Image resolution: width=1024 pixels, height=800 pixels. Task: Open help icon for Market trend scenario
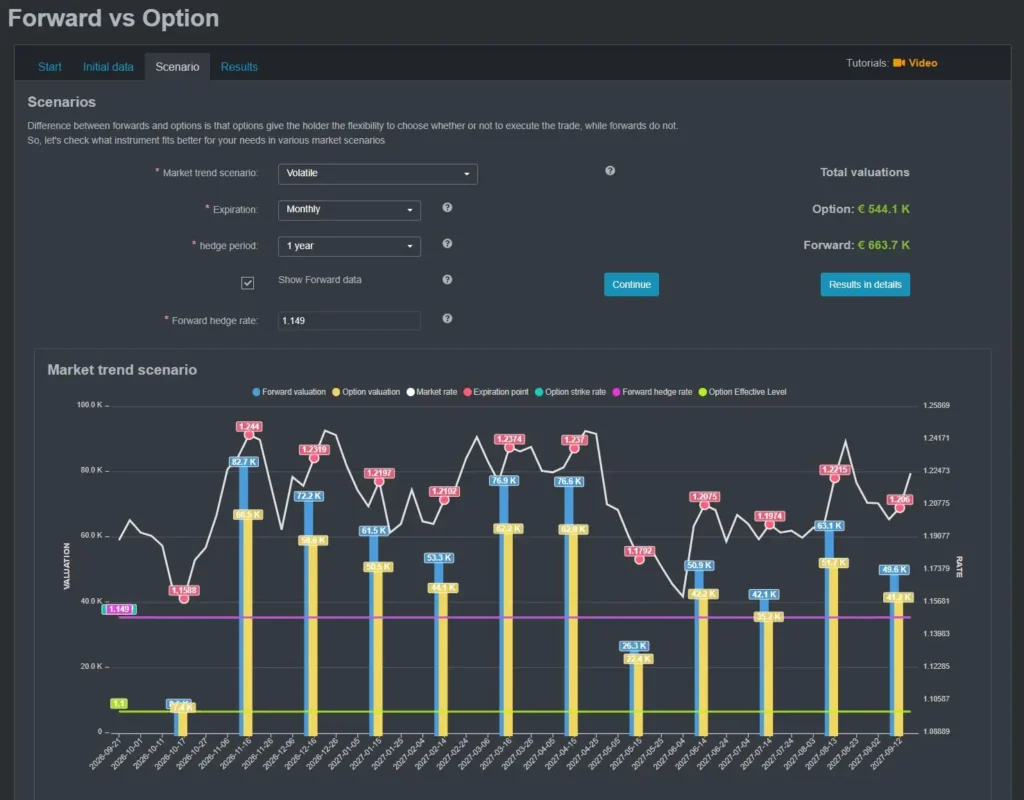(610, 170)
